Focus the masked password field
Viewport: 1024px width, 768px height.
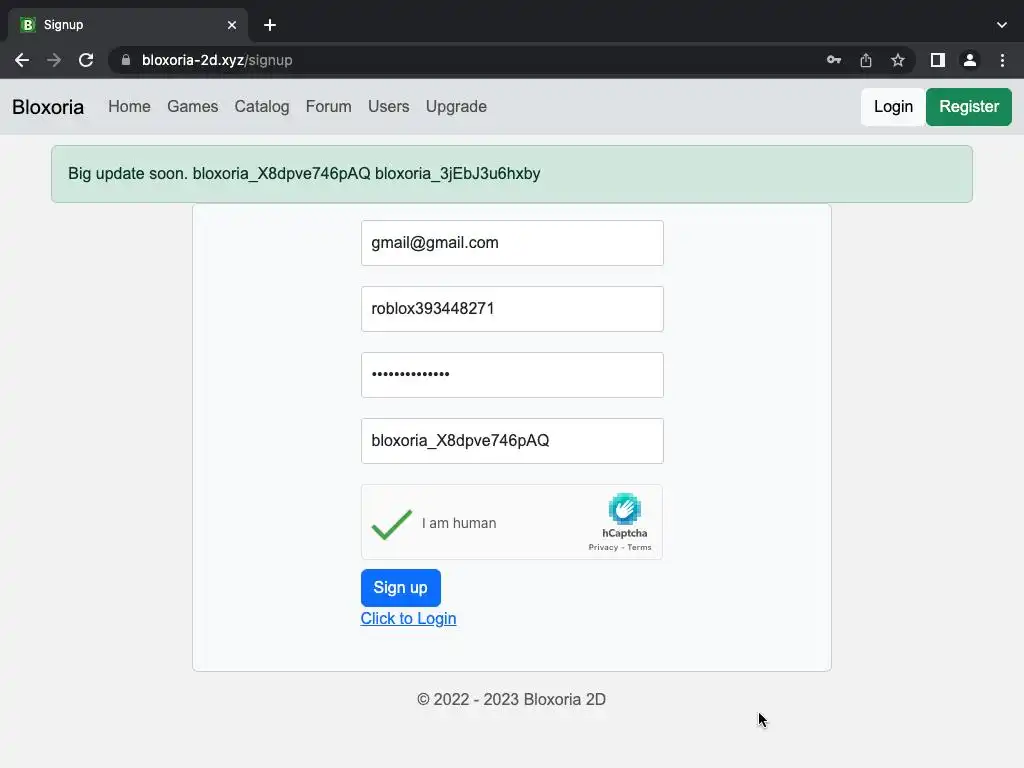512,375
